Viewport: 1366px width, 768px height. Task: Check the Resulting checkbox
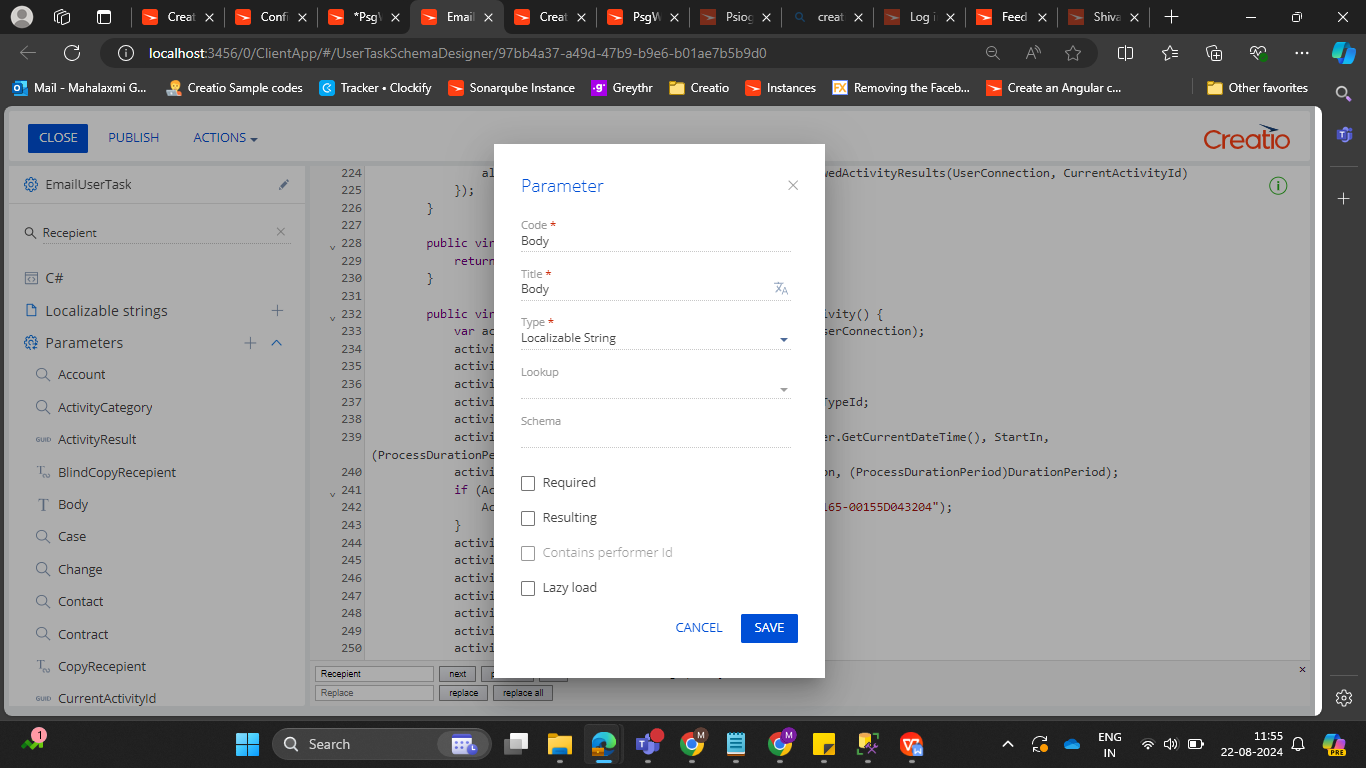click(x=528, y=518)
